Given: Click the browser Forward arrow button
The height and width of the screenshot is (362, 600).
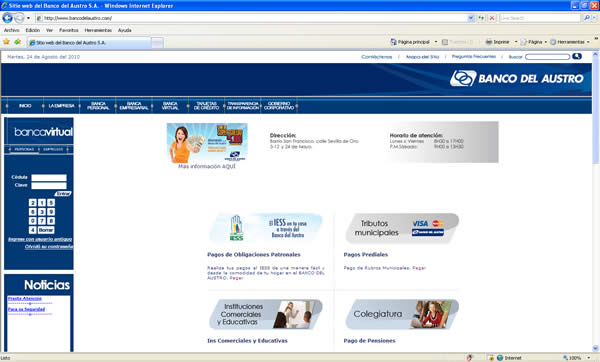Looking at the screenshot, I should click(x=19, y=18).
